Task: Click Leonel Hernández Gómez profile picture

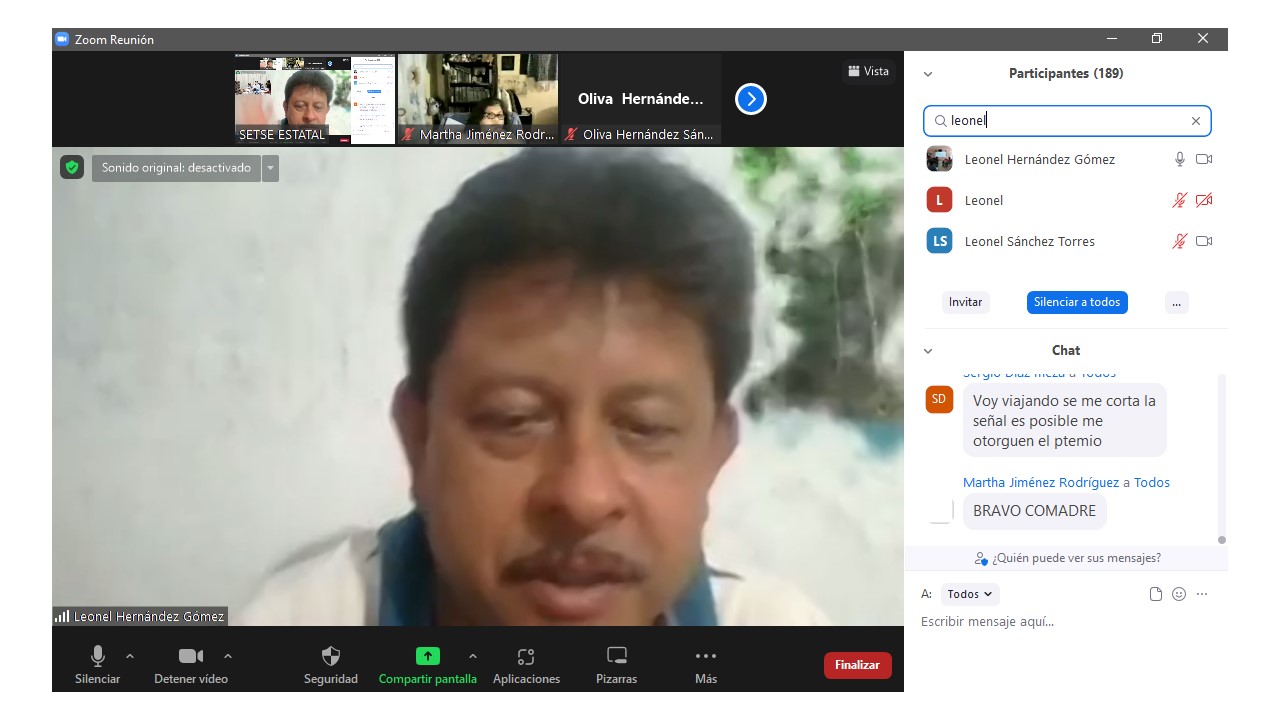Action: pos(939,159)
